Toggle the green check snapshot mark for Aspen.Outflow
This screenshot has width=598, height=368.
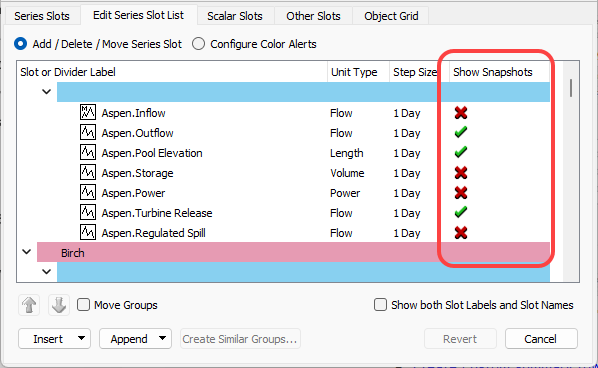(461, 132)
